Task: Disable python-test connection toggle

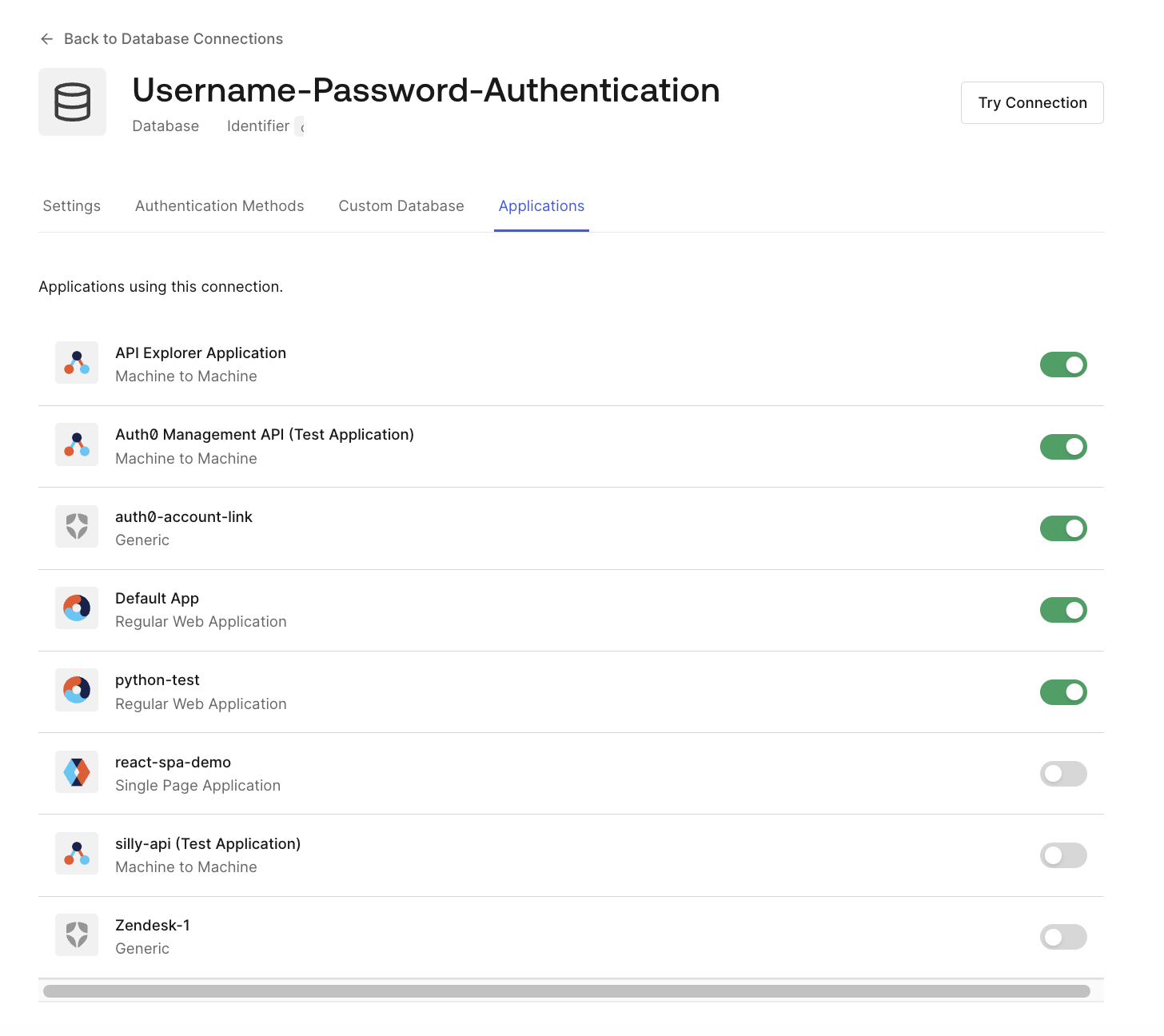Action: [1063, 692]
